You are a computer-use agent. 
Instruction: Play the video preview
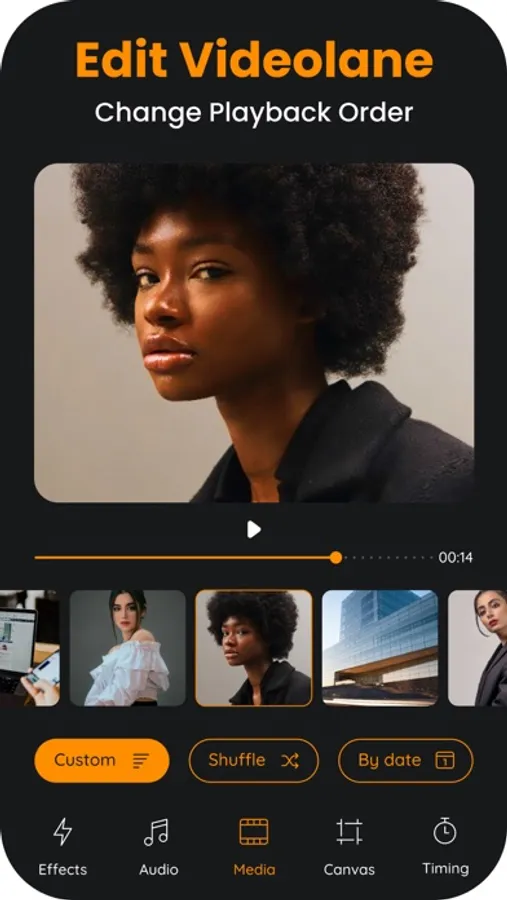[254, 529]
